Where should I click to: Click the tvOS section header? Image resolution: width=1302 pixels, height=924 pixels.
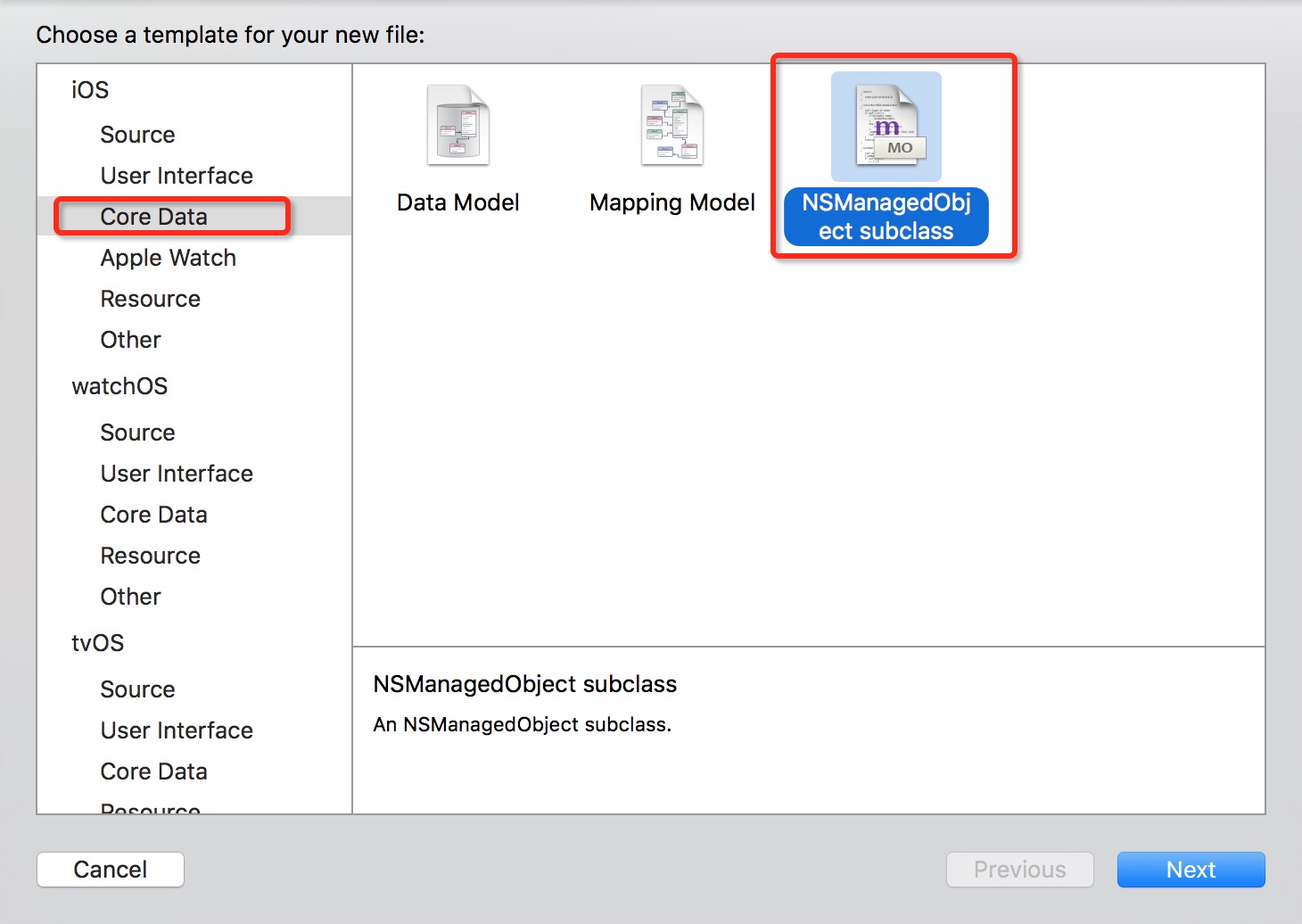click(x=97, y=643)
